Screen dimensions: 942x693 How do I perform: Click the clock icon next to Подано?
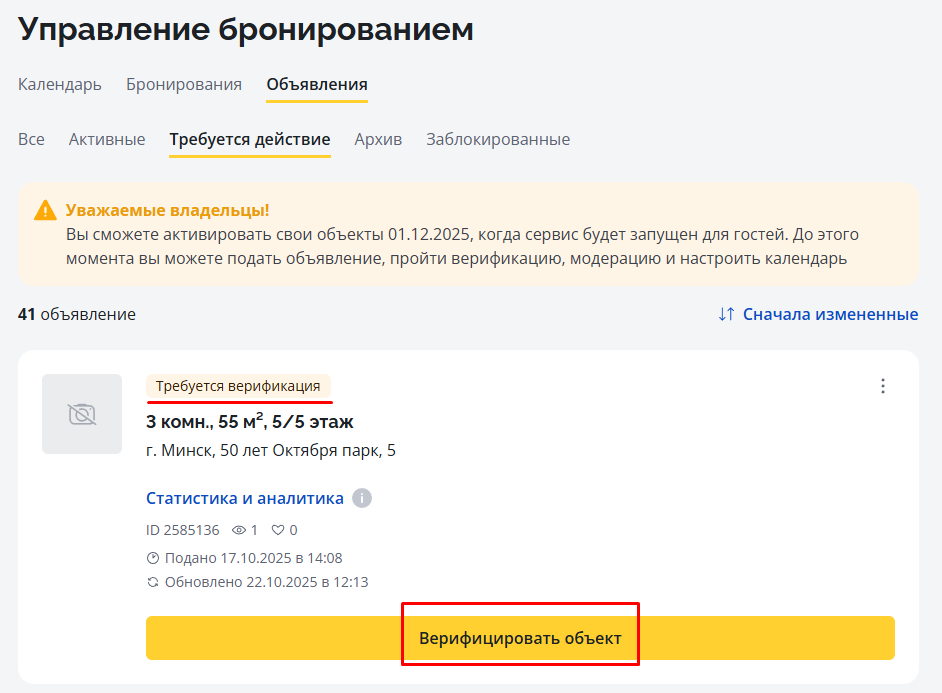coord(153,558)
